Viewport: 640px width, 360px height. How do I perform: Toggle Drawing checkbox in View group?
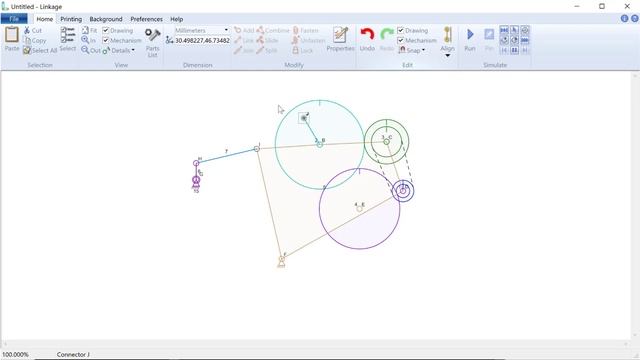(106, 30)
